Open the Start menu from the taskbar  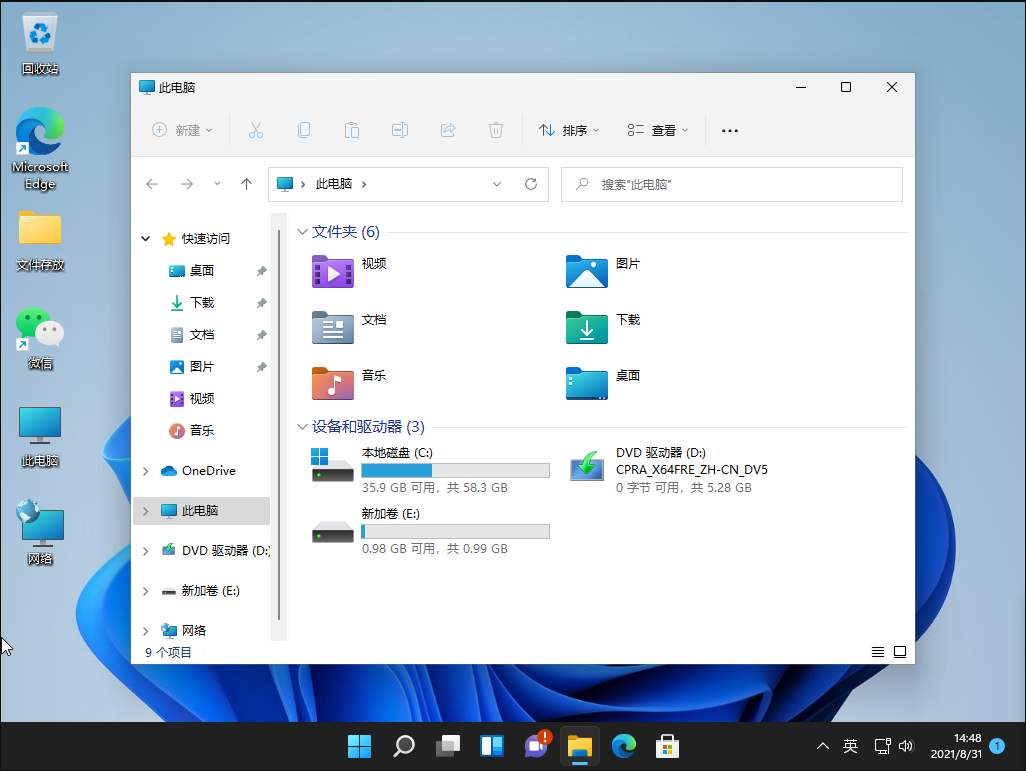359,746
